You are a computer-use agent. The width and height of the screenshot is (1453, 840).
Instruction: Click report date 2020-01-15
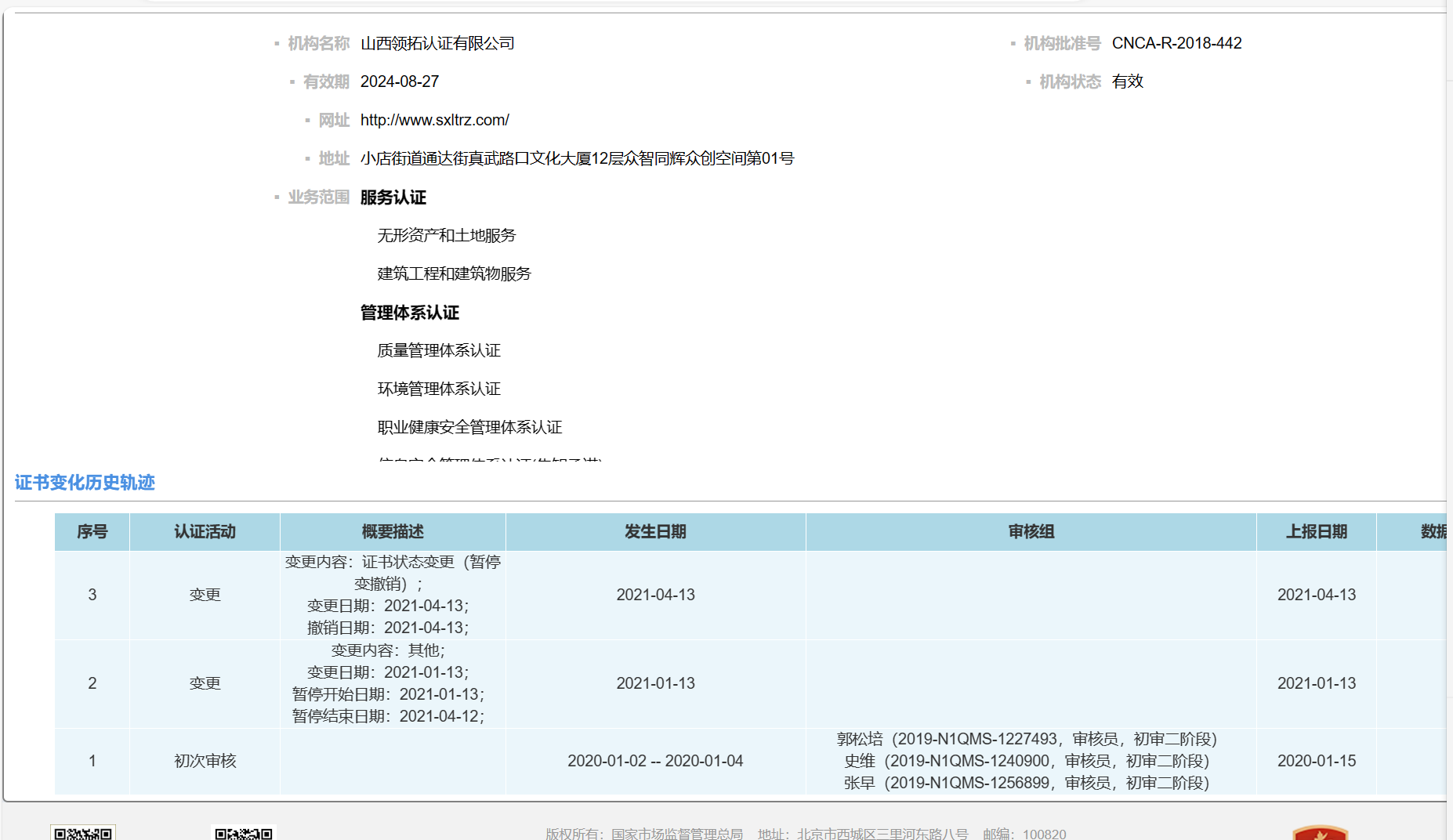(x=1317, y=761)
